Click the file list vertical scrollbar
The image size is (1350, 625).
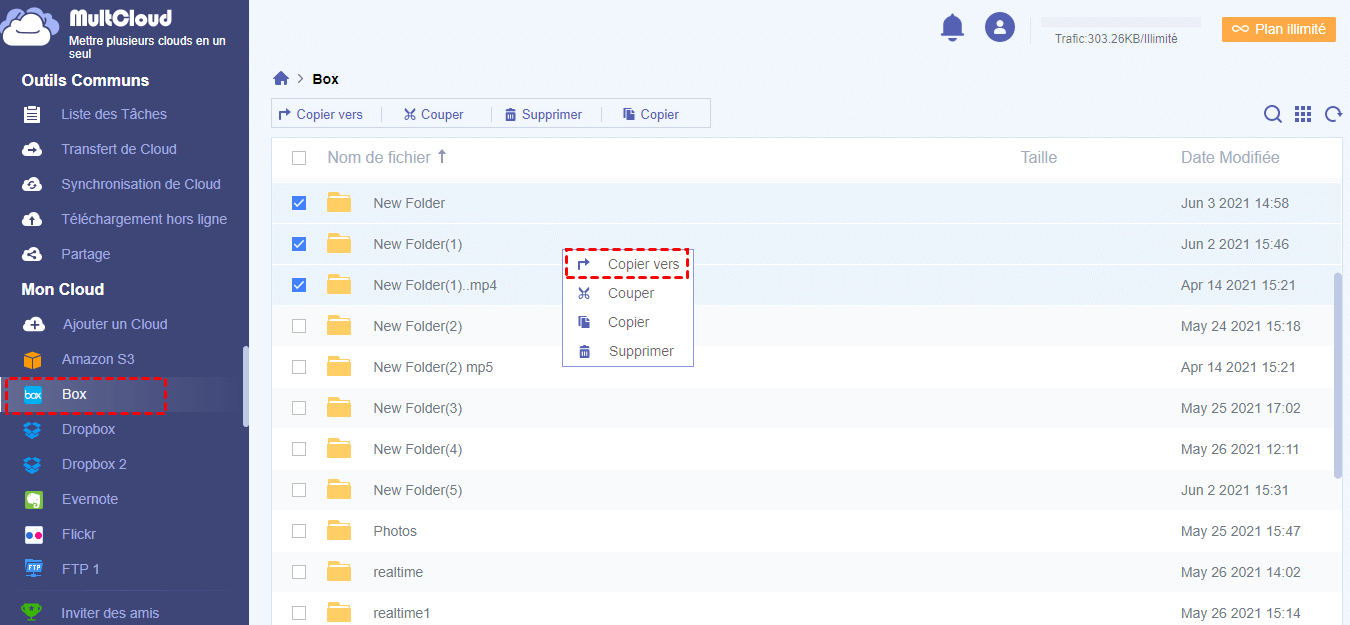(x=1338, y=375)
